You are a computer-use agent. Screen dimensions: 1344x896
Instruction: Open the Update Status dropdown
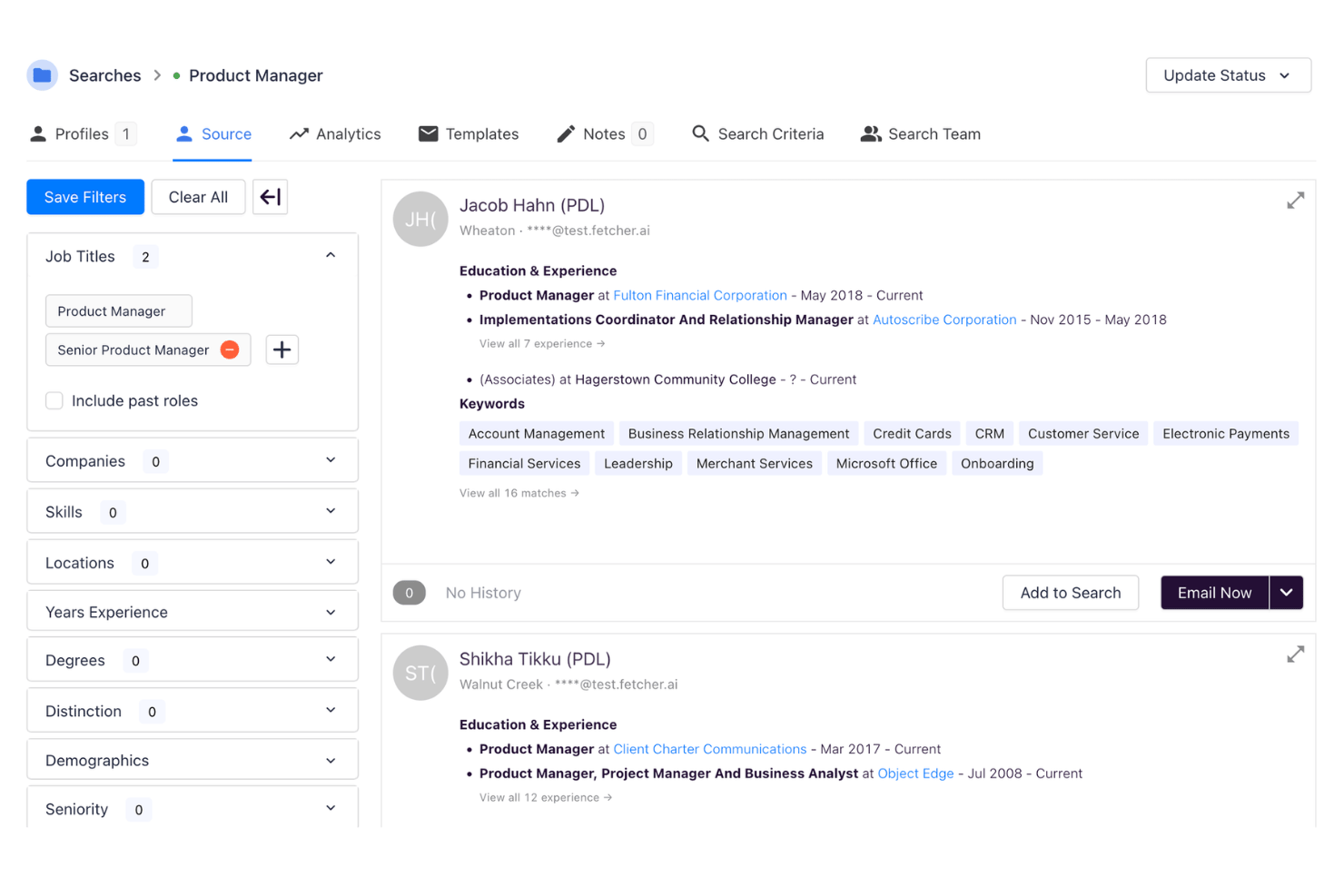point(1228,75)
